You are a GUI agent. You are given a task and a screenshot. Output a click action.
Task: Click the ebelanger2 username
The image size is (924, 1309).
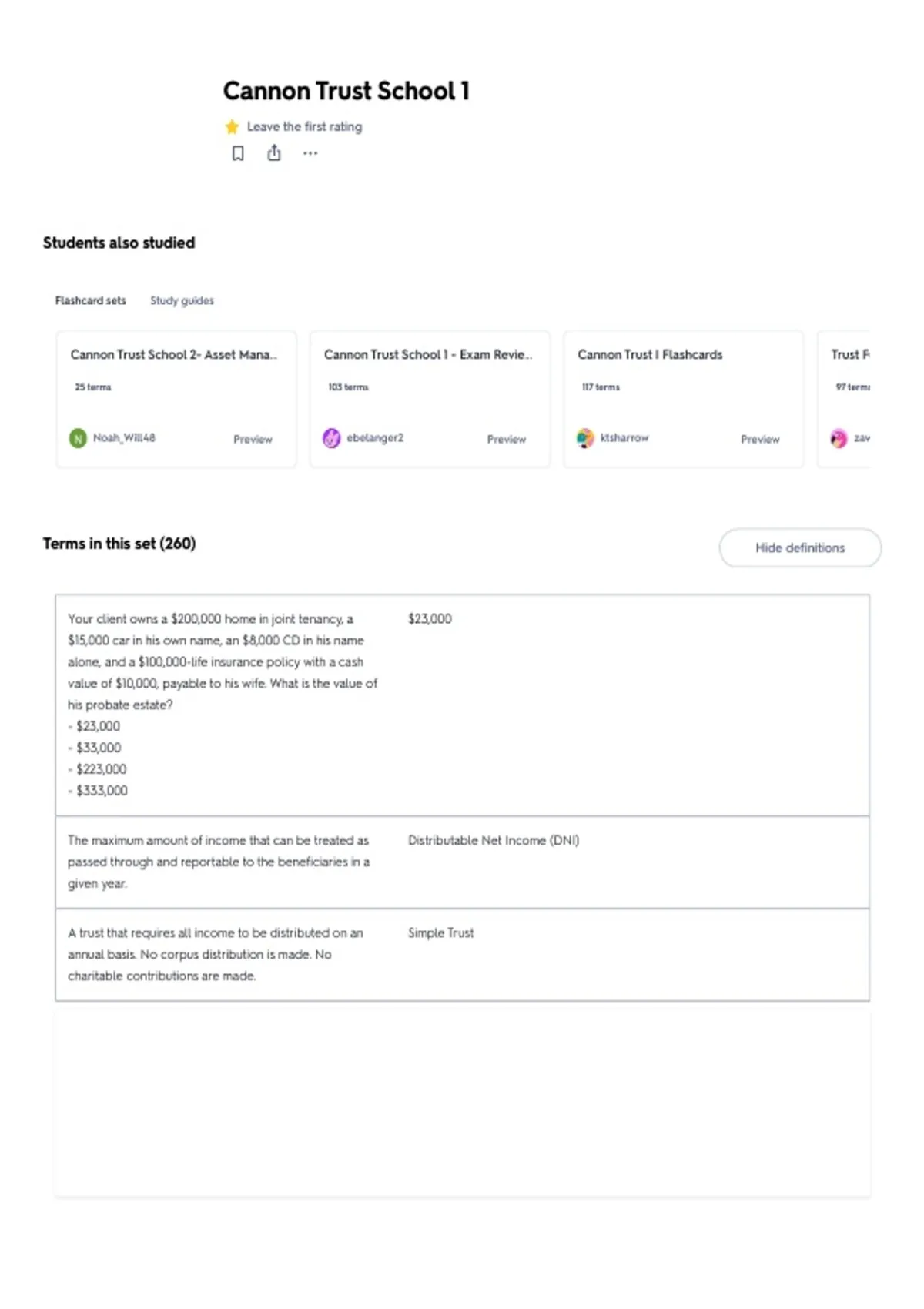(x=375, y=437)
